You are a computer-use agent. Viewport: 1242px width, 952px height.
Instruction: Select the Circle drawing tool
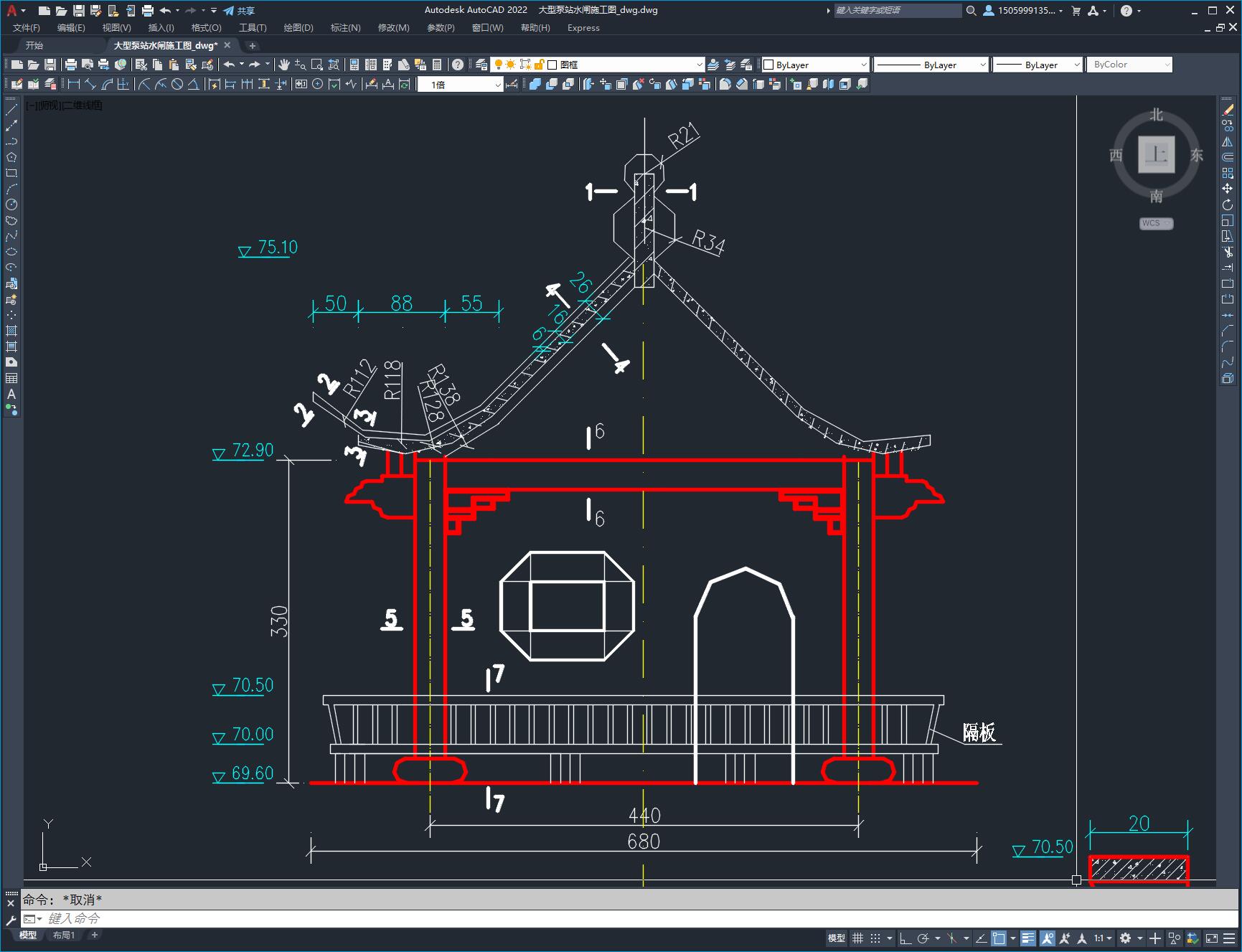11,205
